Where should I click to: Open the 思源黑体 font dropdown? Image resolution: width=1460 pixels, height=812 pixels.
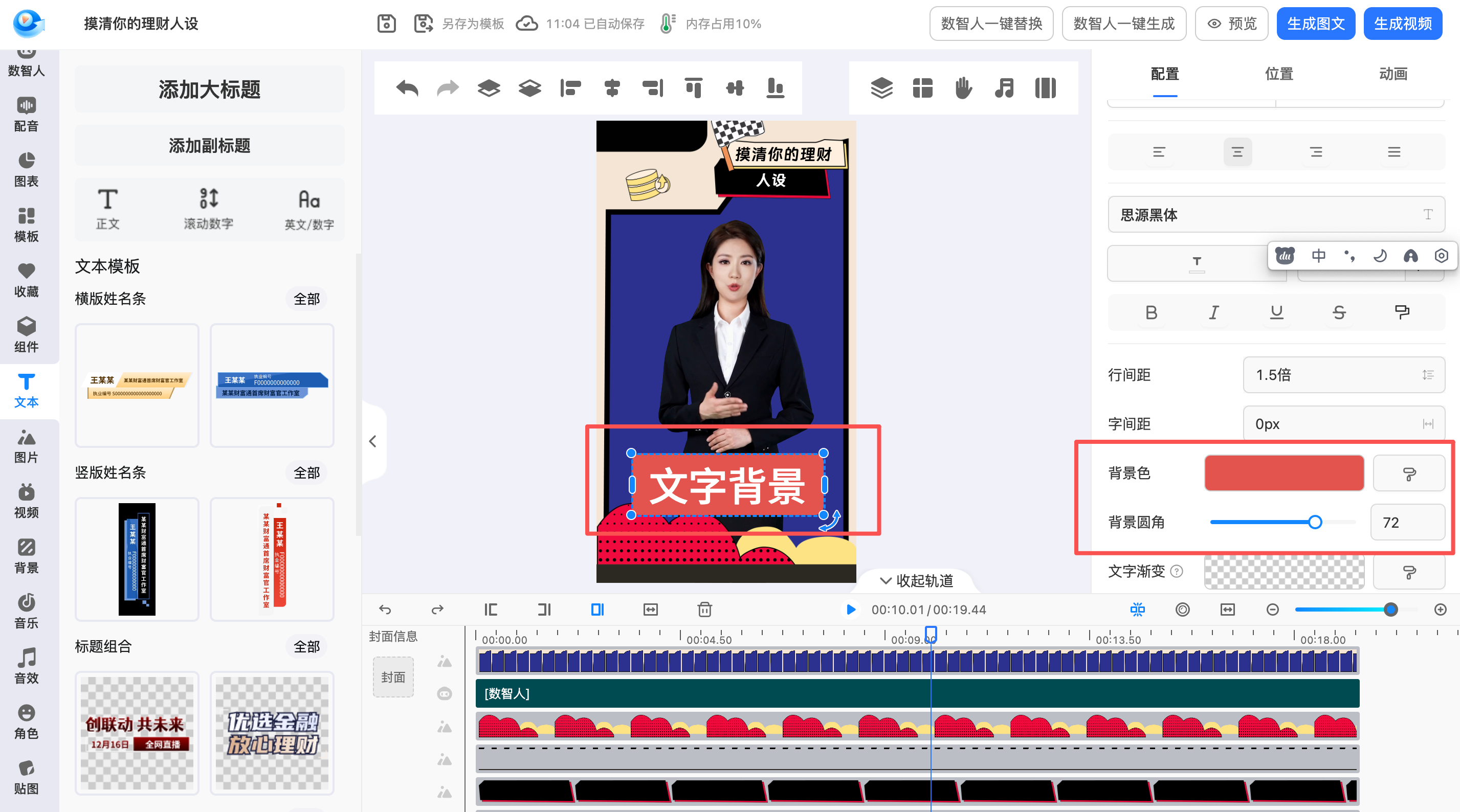(1276, 215)
